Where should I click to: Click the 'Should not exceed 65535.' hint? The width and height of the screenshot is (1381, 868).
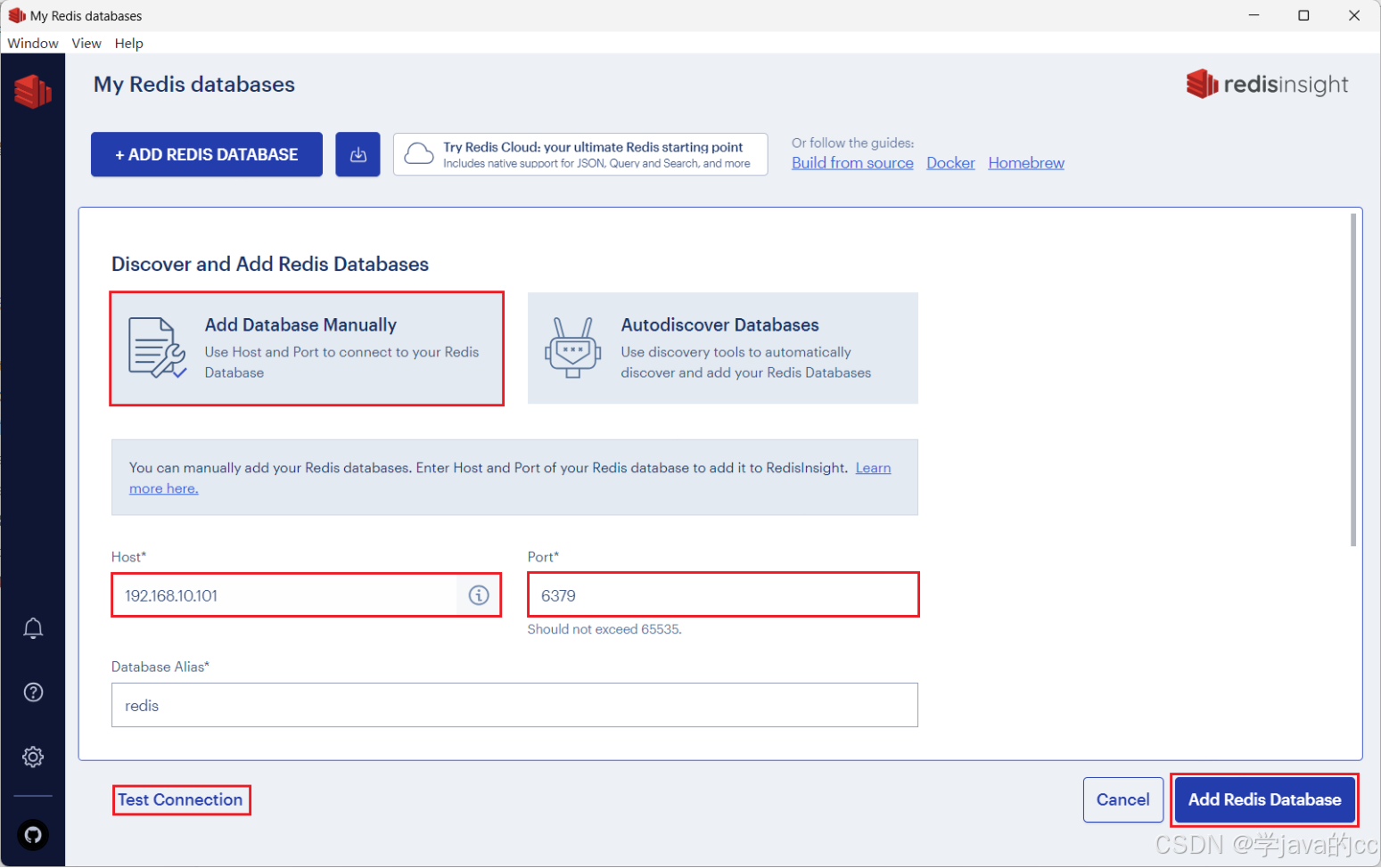point(604,629)
